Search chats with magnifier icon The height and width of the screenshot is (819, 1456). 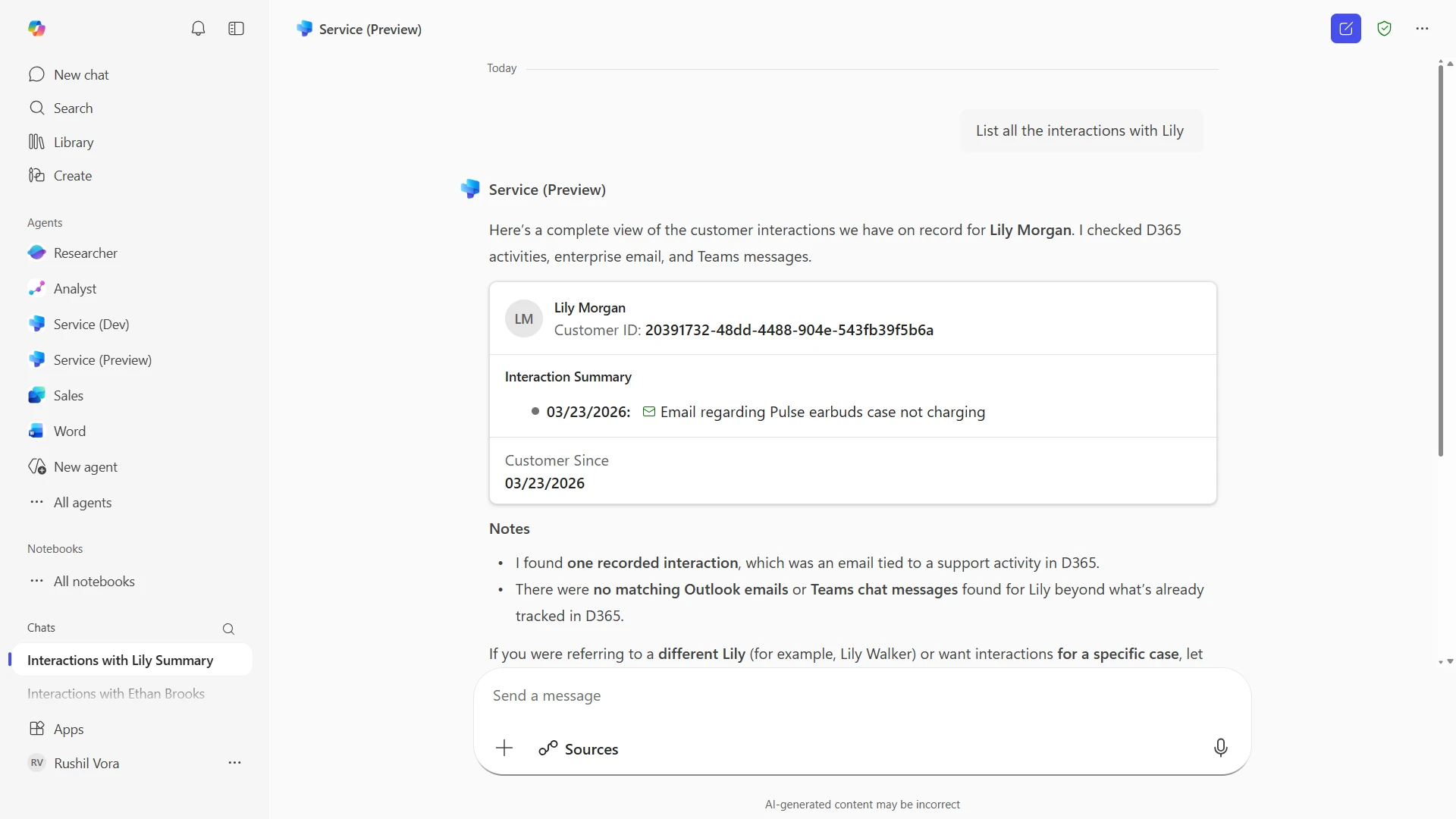[x=228, y=629]
